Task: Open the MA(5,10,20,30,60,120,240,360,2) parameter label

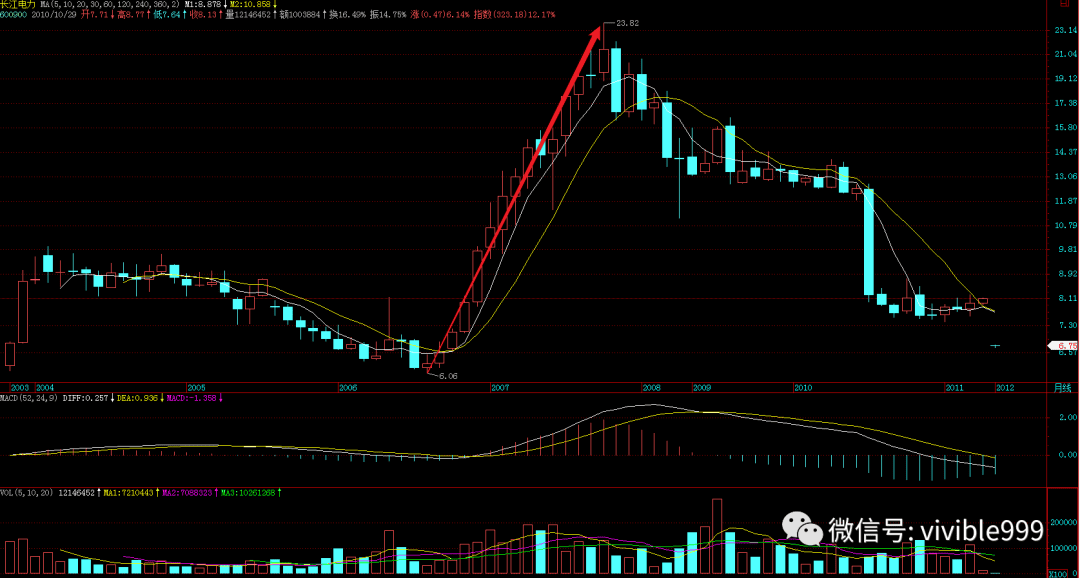Action: tap(110, 5)
